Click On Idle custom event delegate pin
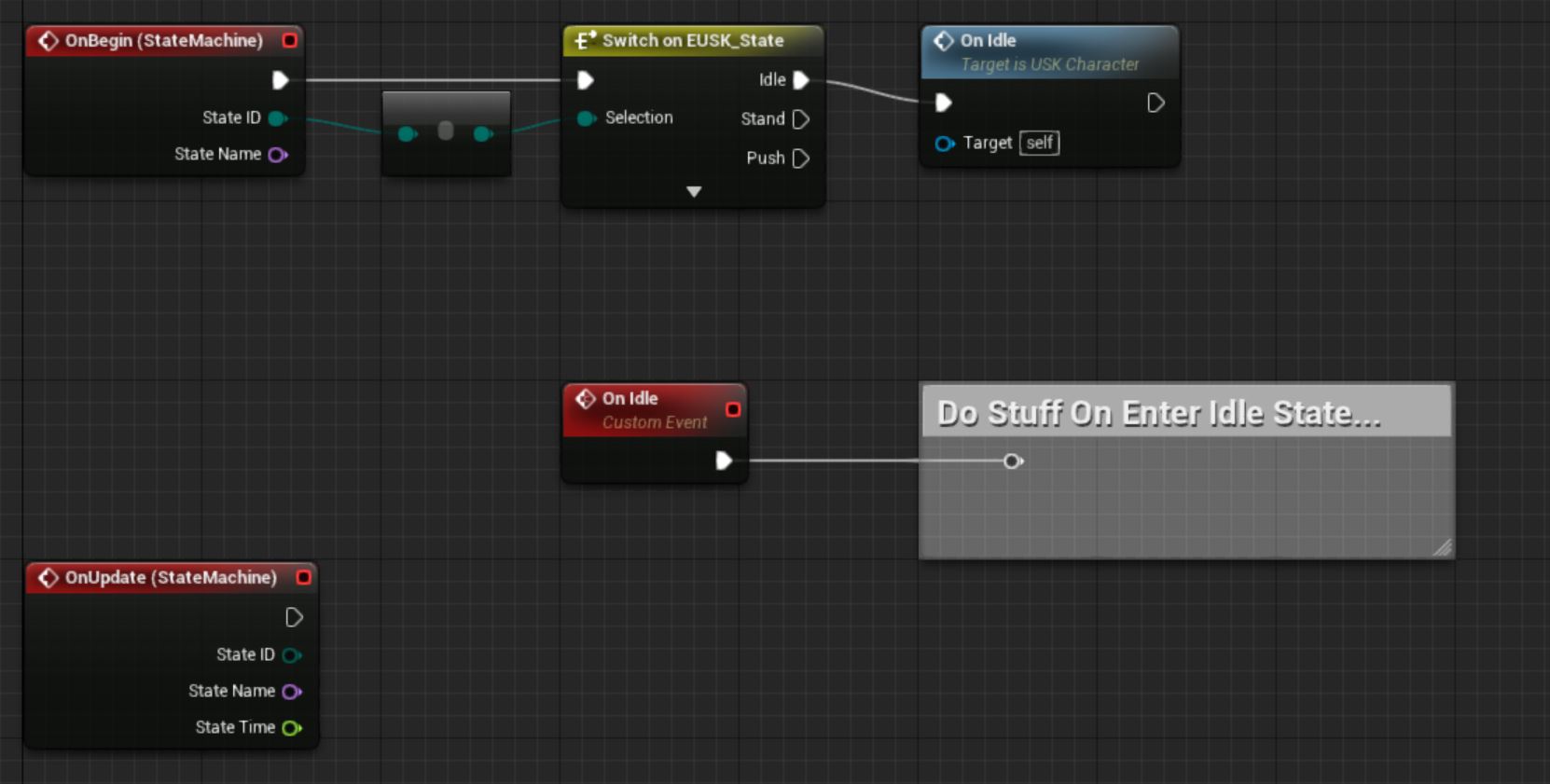This screenshot has width=1550, height=784. (x=733, y=410)
